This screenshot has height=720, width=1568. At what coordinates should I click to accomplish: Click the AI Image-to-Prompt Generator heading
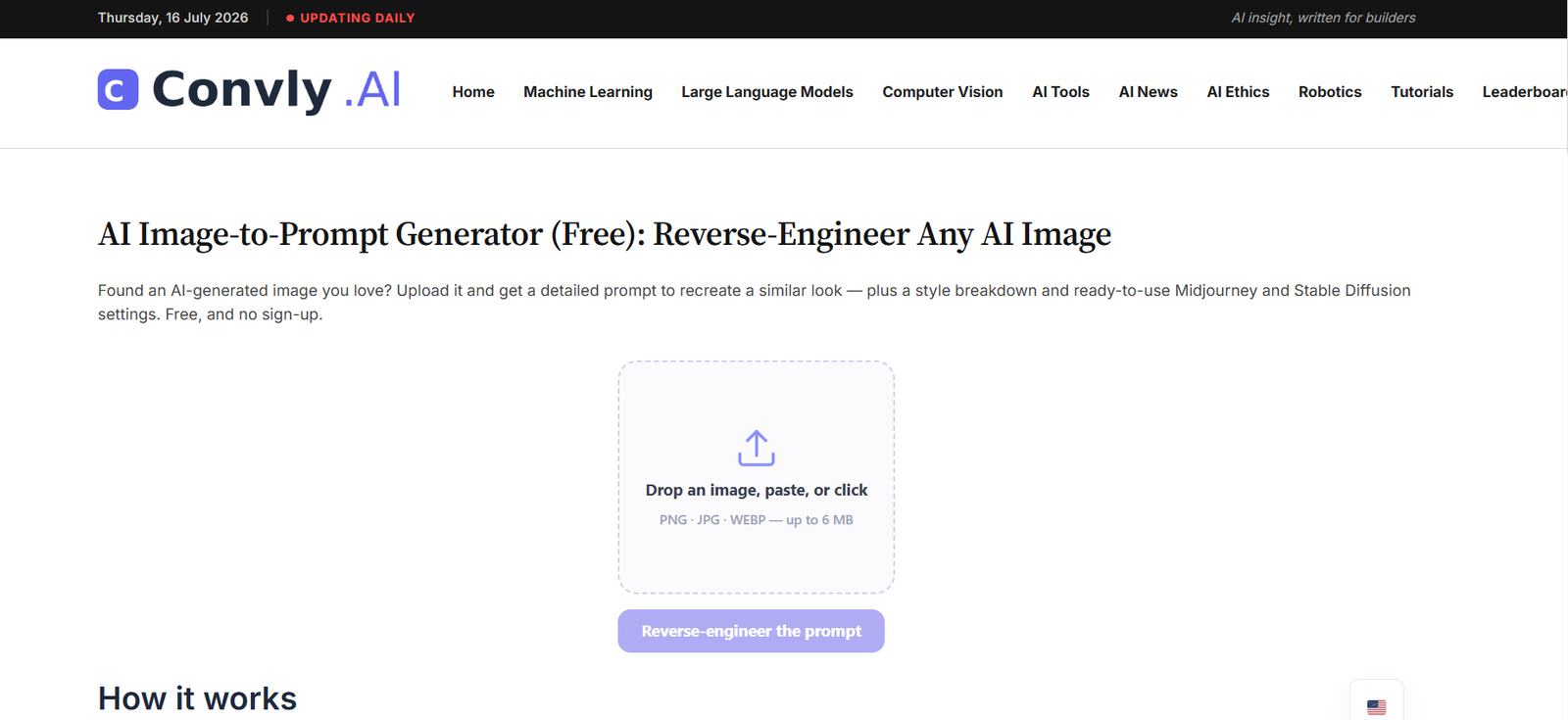coord(605,234)
